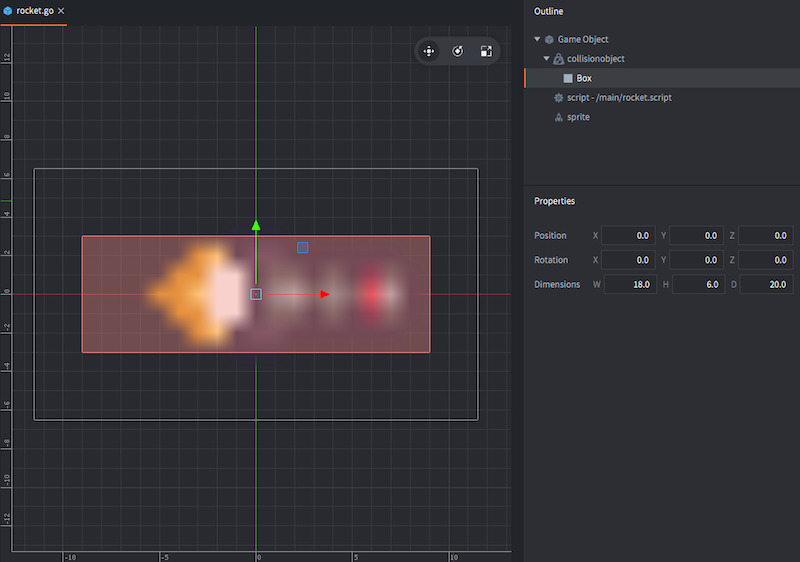
Task: Click the Dimensions W field showing 18.0
Action: [630, 285]
